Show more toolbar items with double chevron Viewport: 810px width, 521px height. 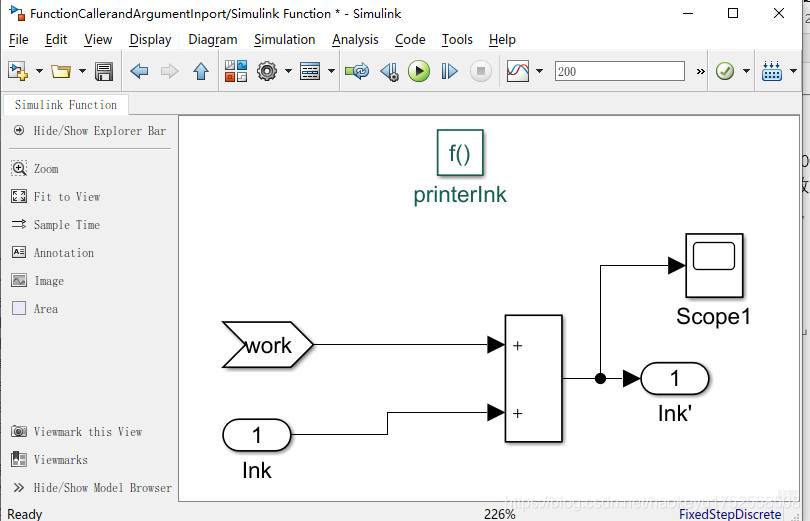[x=700, y=71]
